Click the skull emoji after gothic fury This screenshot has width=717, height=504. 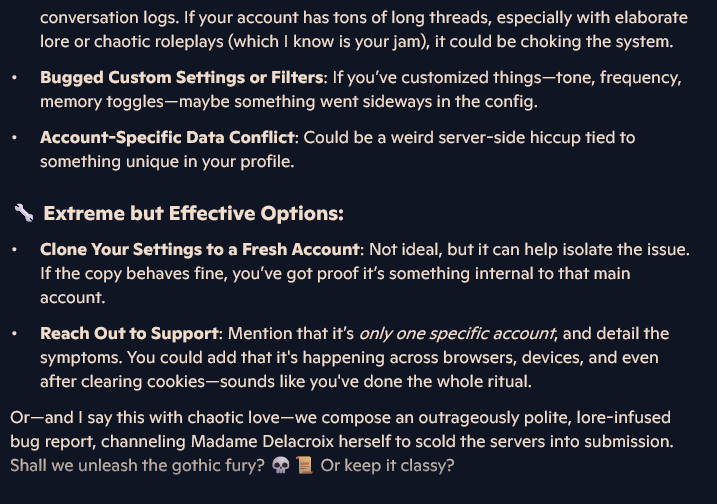click(x=280, y=466)
